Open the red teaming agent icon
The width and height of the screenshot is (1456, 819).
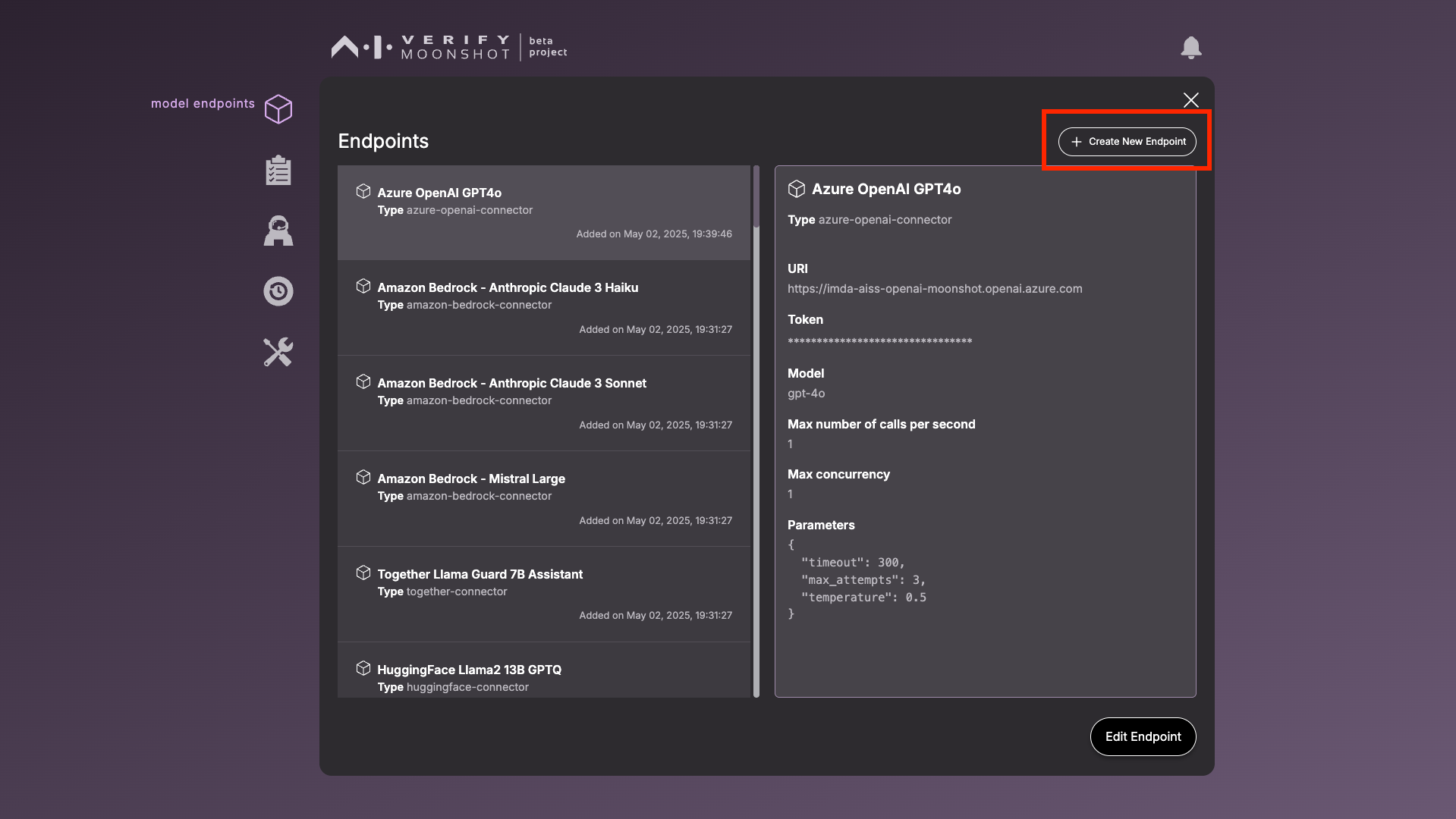278,231
